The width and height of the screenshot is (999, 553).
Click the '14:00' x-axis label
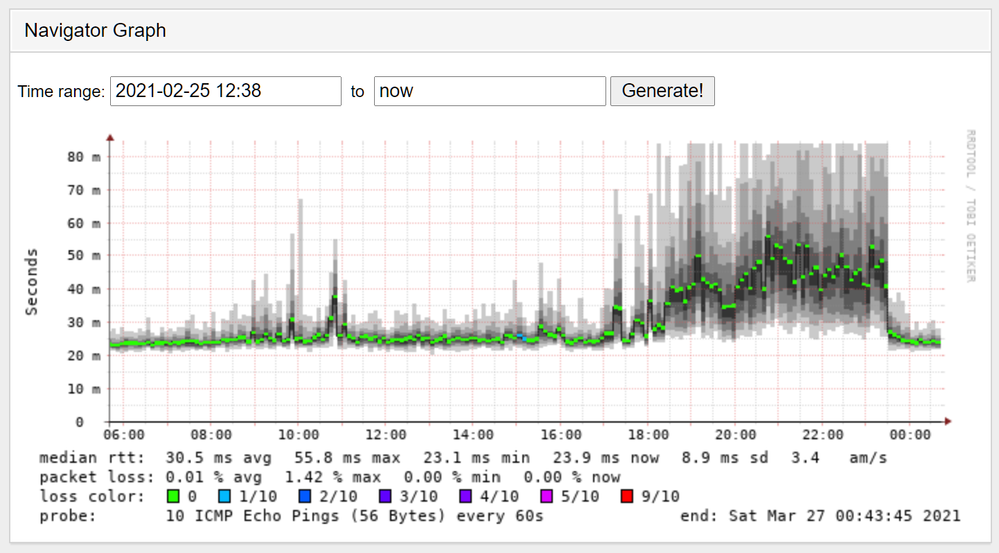tap(473, 435)
